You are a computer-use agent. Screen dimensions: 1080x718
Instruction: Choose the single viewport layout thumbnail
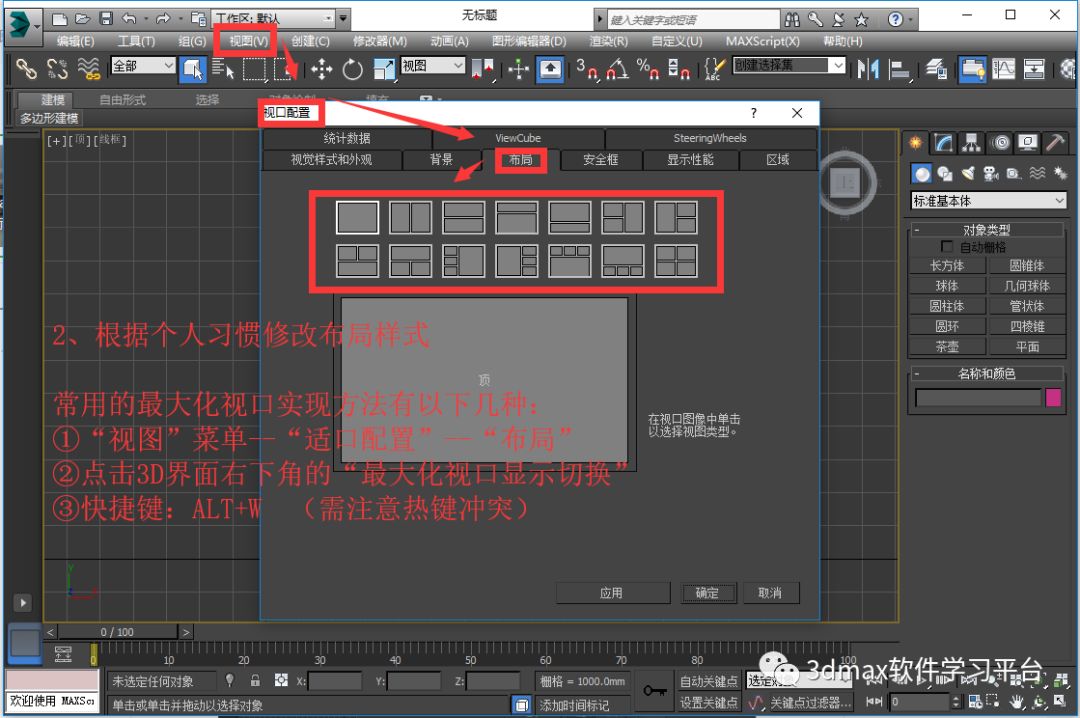[357, 218]
